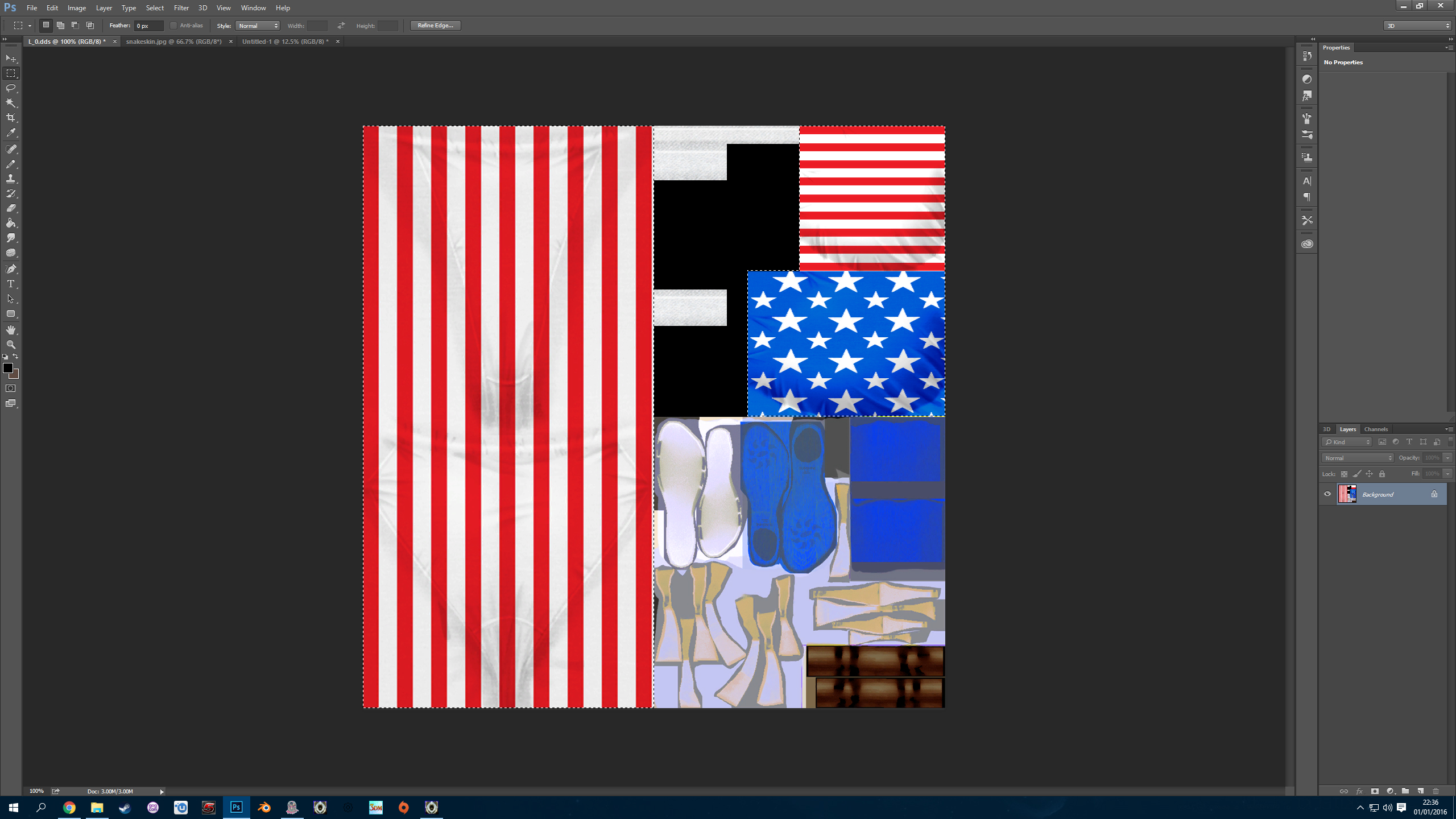Open the tool preset picker arrow

[30, 26]
